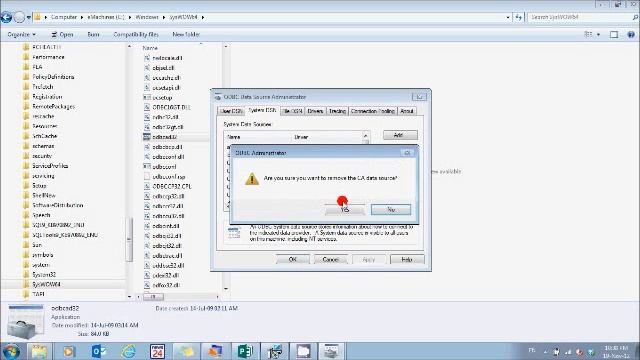
Task: Toggle the preview pane icon
Action: tap(613, 35)
